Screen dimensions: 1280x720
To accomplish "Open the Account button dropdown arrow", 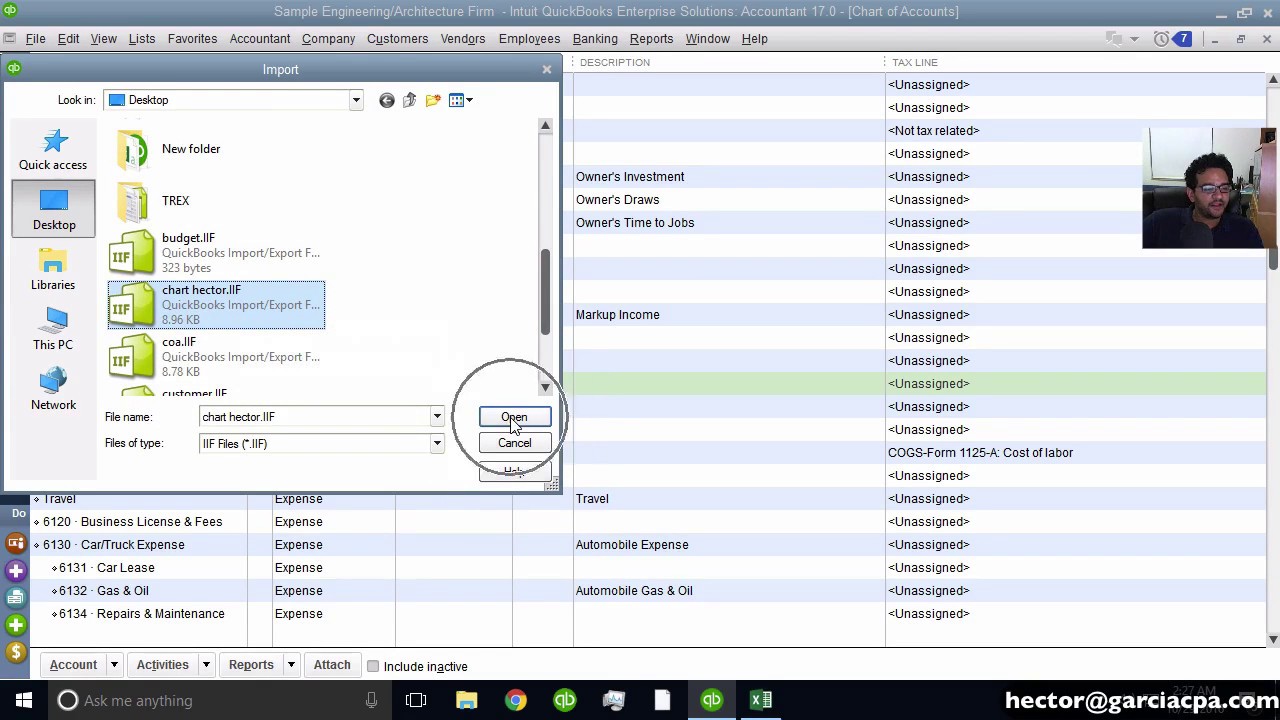I will (x=114, y=665).
